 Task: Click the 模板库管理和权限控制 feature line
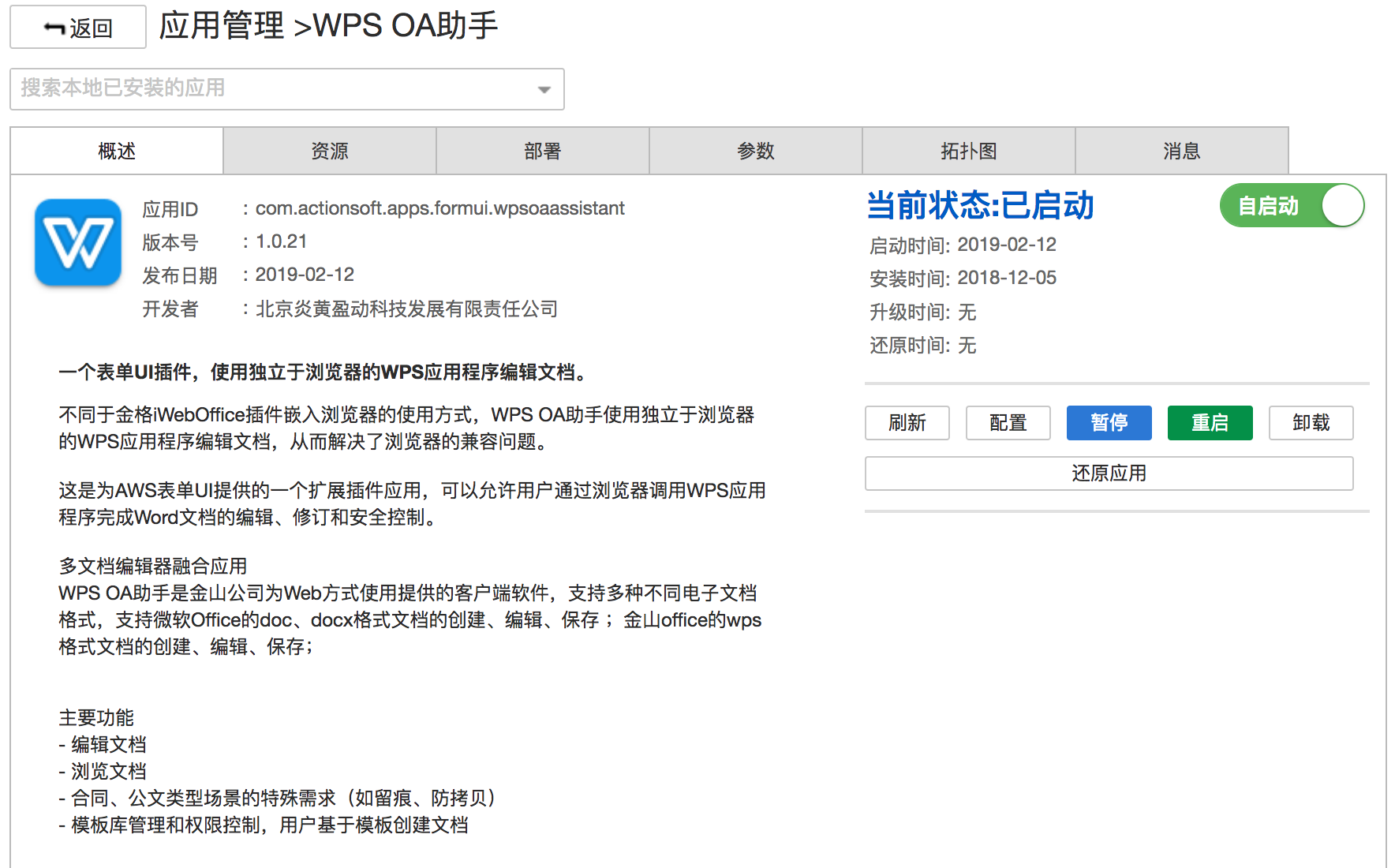click(x=264, y=825)
